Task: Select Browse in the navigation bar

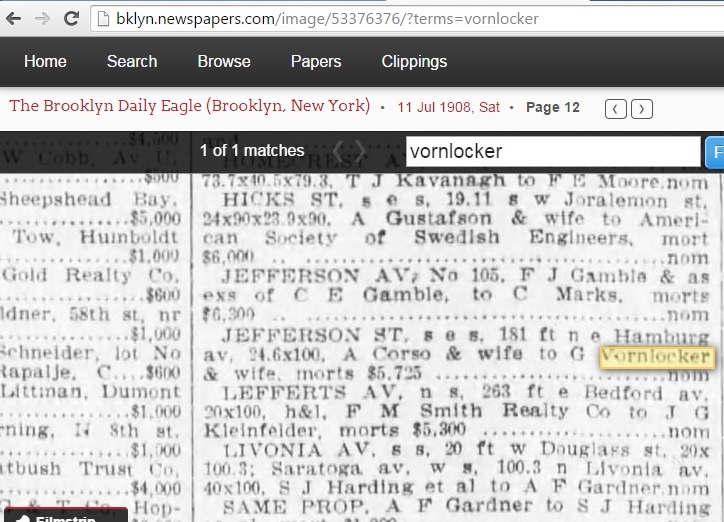Action: (x=224, y=61)
